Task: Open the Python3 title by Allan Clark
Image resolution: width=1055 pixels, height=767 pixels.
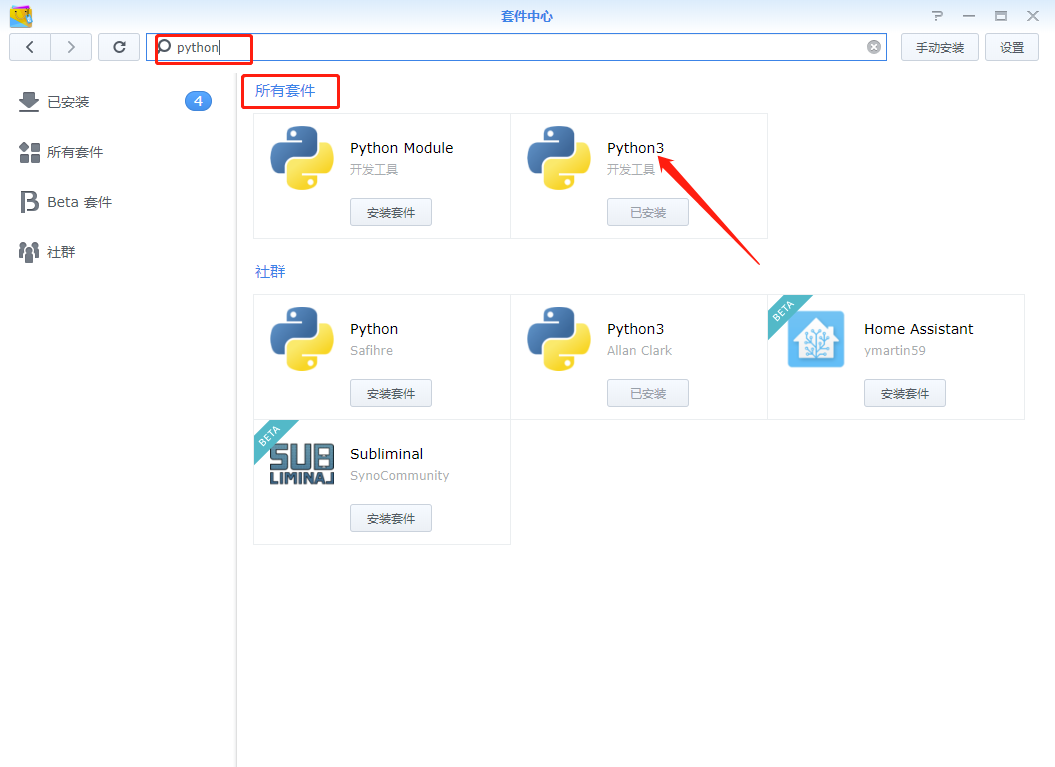Action: pyautogui.click(x=635, y=329)
